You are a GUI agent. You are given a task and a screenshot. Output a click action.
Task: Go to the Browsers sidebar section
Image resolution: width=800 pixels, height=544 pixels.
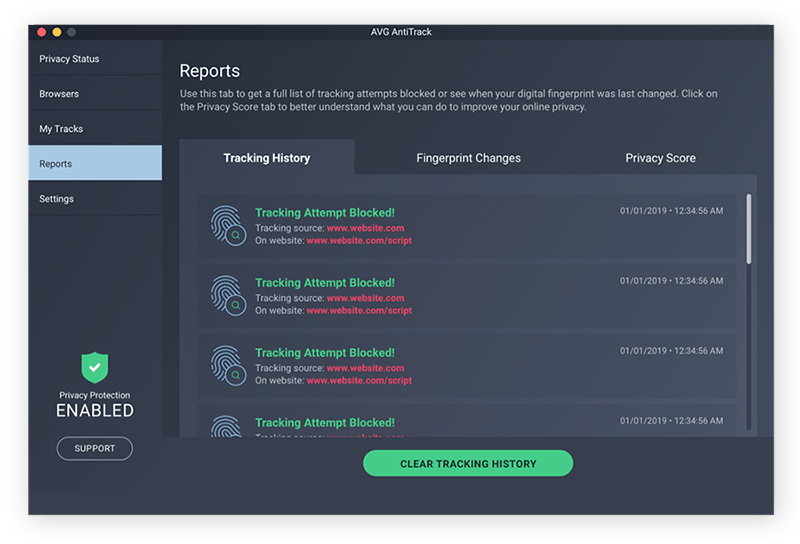95,94
